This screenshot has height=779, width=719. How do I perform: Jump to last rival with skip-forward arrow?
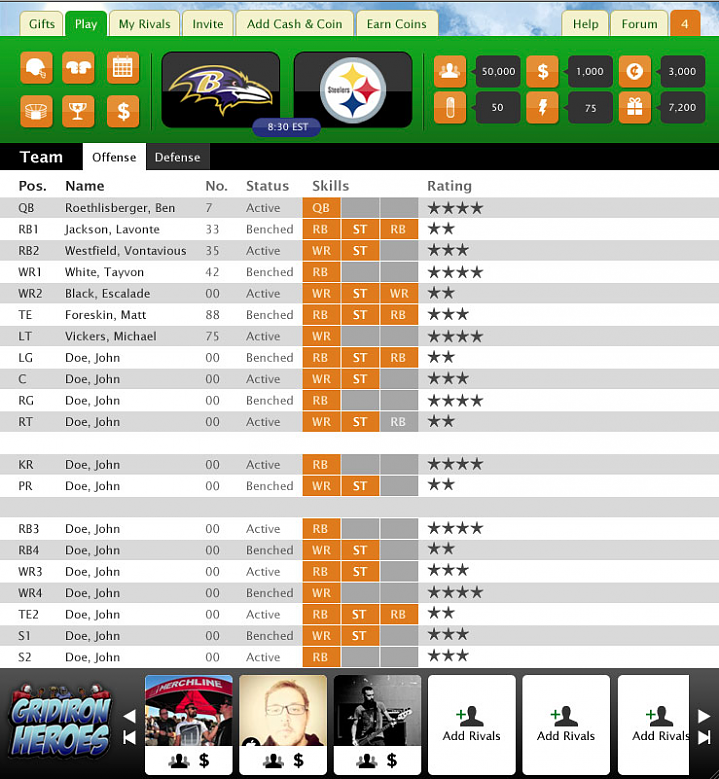click(704, 738)
